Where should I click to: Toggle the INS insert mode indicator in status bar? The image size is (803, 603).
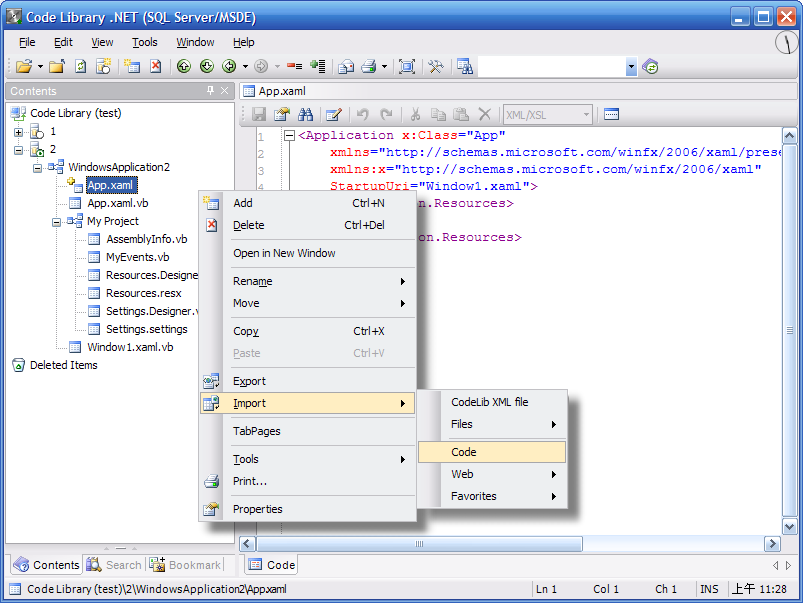tap(709, 589)
